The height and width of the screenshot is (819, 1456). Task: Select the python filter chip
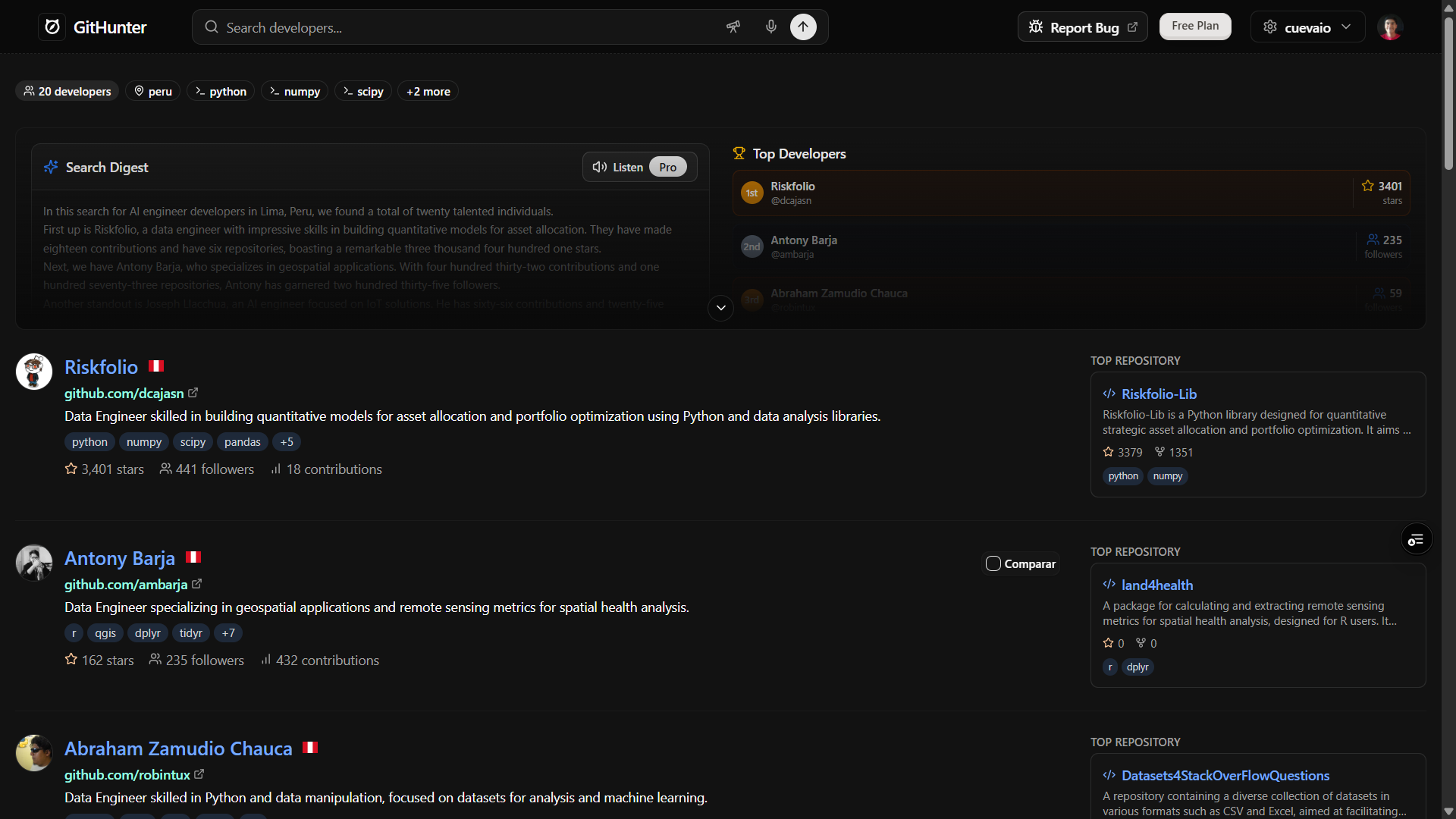pos(220,91)
